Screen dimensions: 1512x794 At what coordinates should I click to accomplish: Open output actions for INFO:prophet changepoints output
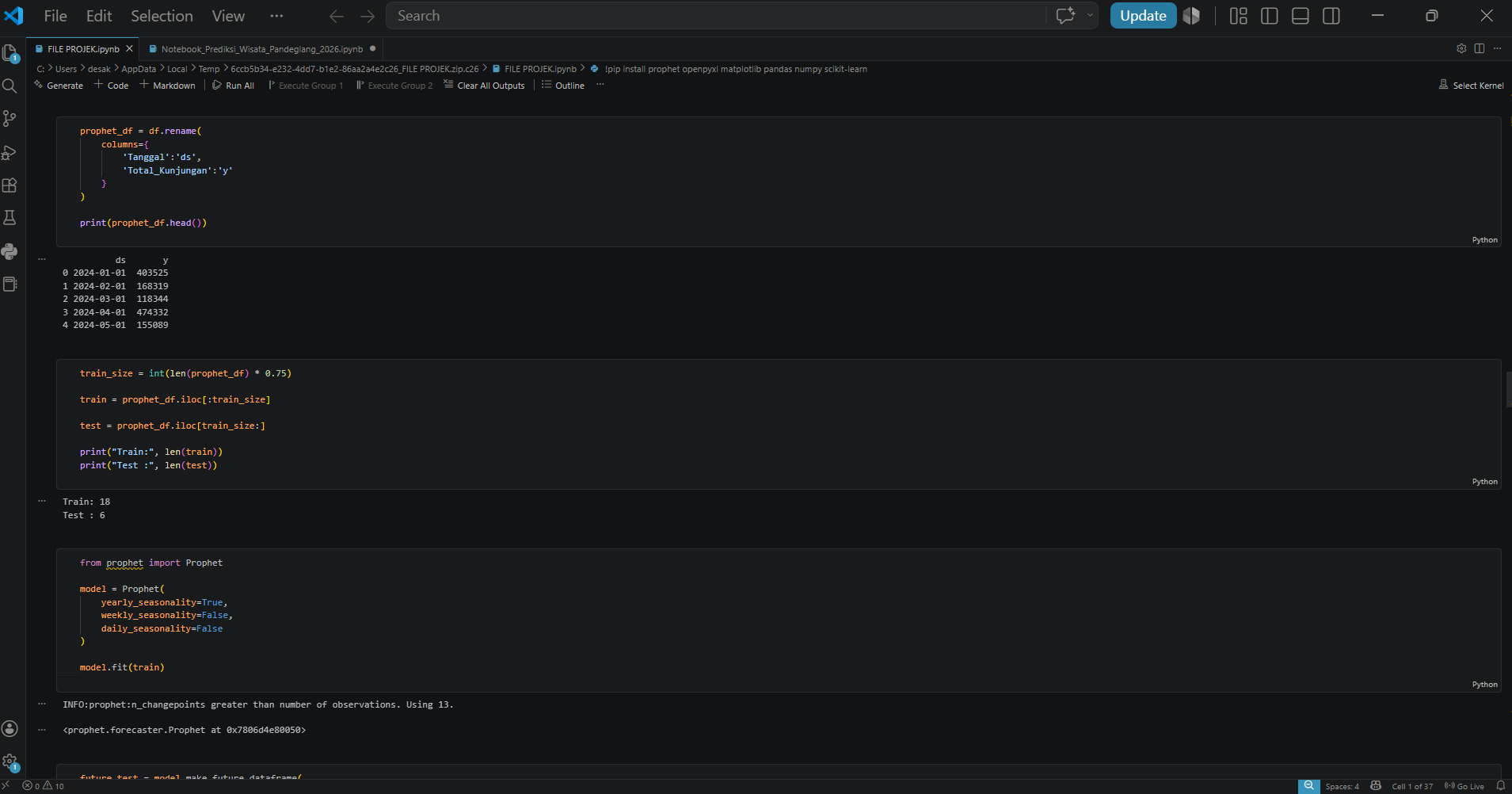coord(42,704)
